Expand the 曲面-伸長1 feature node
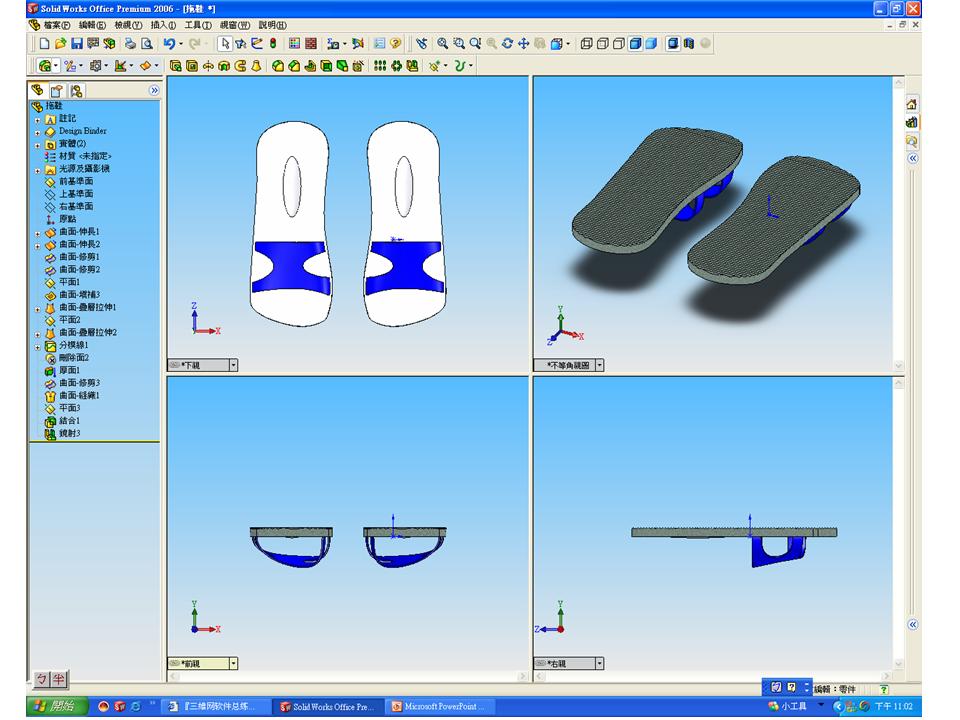 [x=37, y=233]
